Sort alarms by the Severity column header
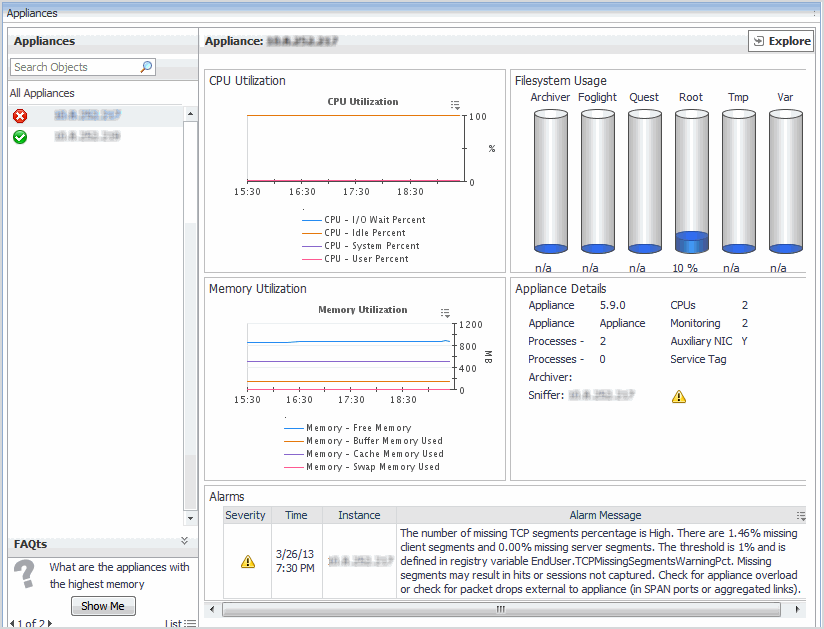This screenshot has height=629, width=824. point(246,515)
